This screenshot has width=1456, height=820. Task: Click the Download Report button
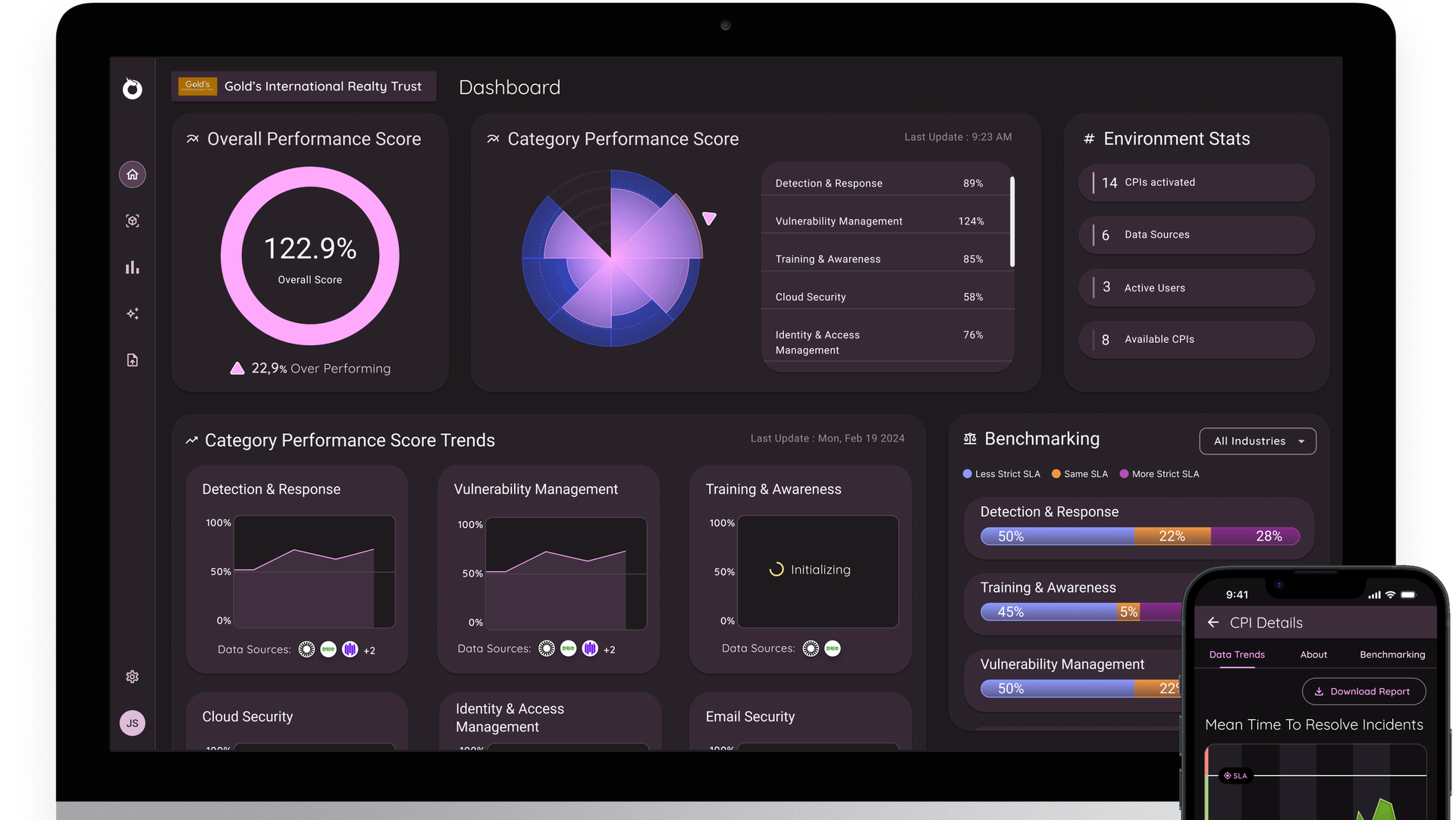(x=1363, y=691)
